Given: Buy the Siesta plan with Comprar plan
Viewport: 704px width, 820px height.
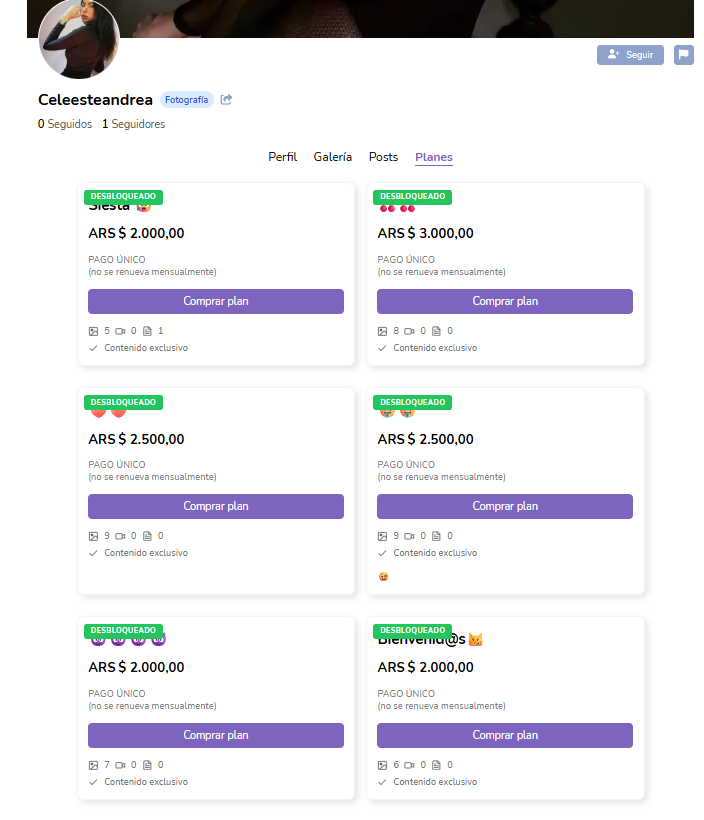Looking at the screenshot, I should coord(216,301).
